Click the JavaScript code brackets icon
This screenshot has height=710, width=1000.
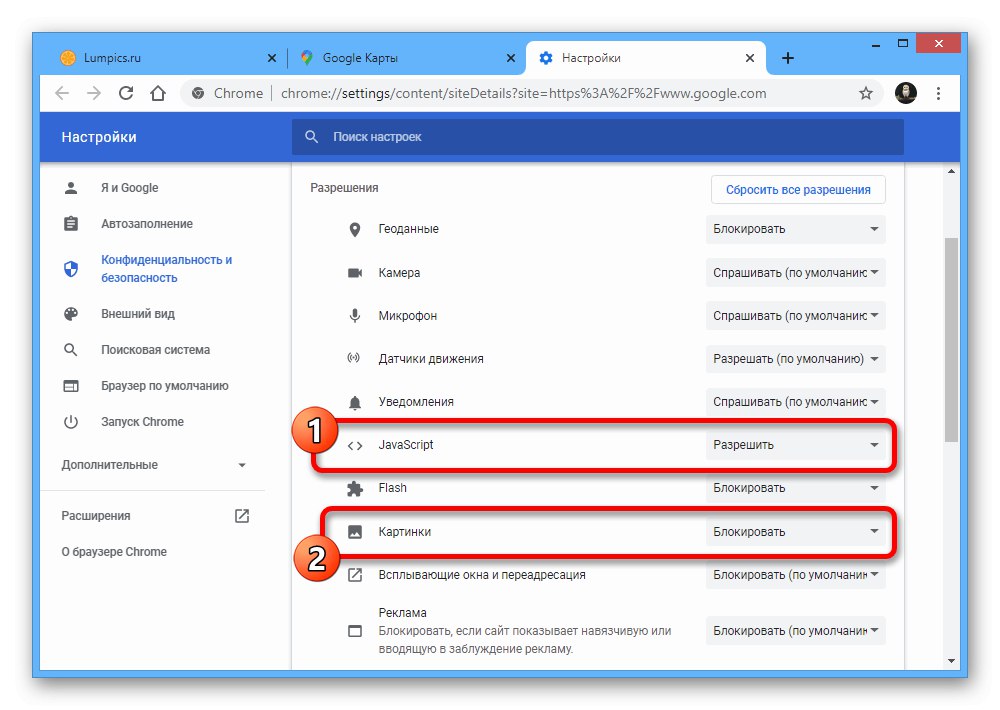point(355,445)
